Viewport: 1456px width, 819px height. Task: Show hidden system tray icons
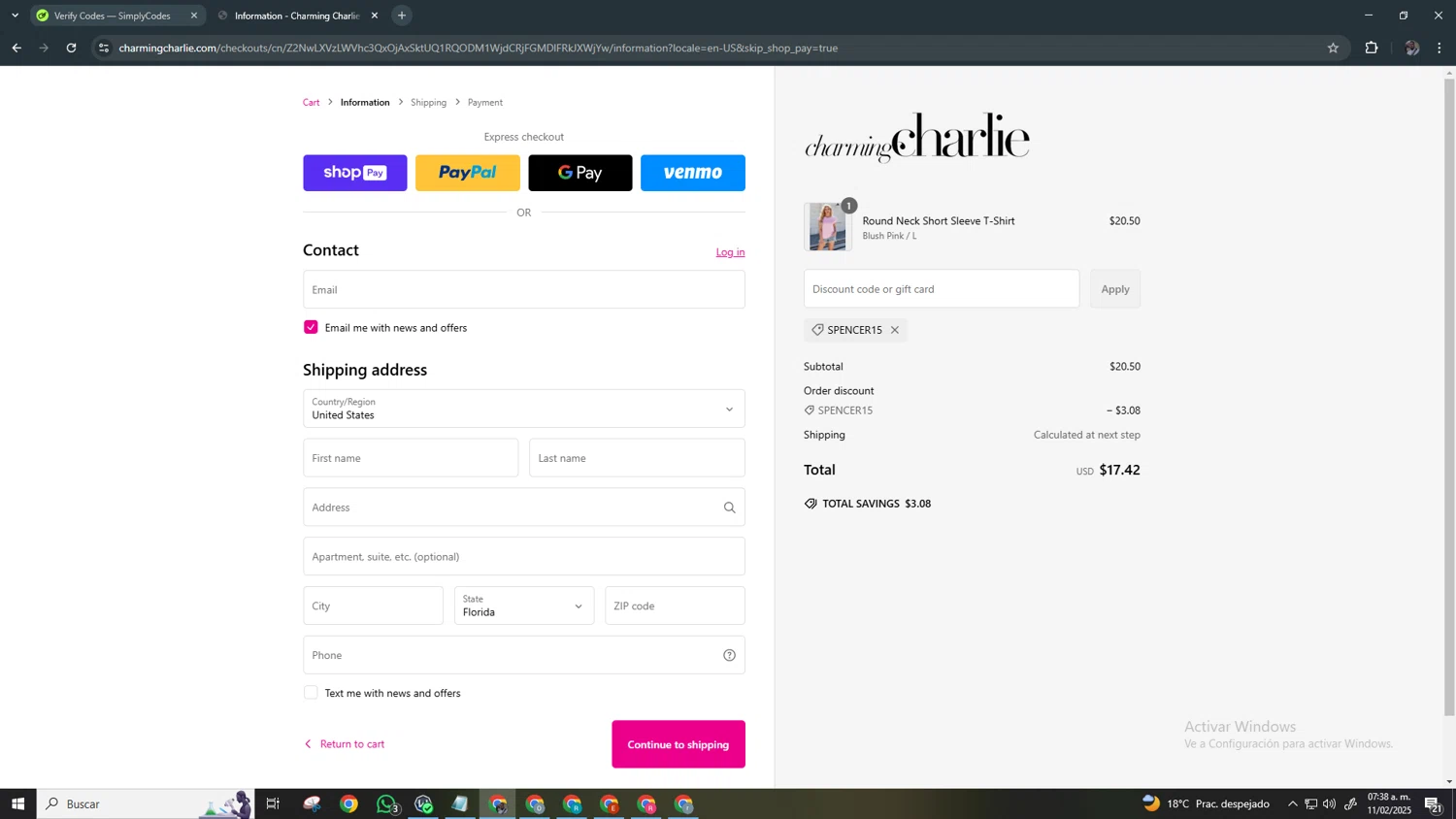pyautogui.click(x=1292, y=803)
